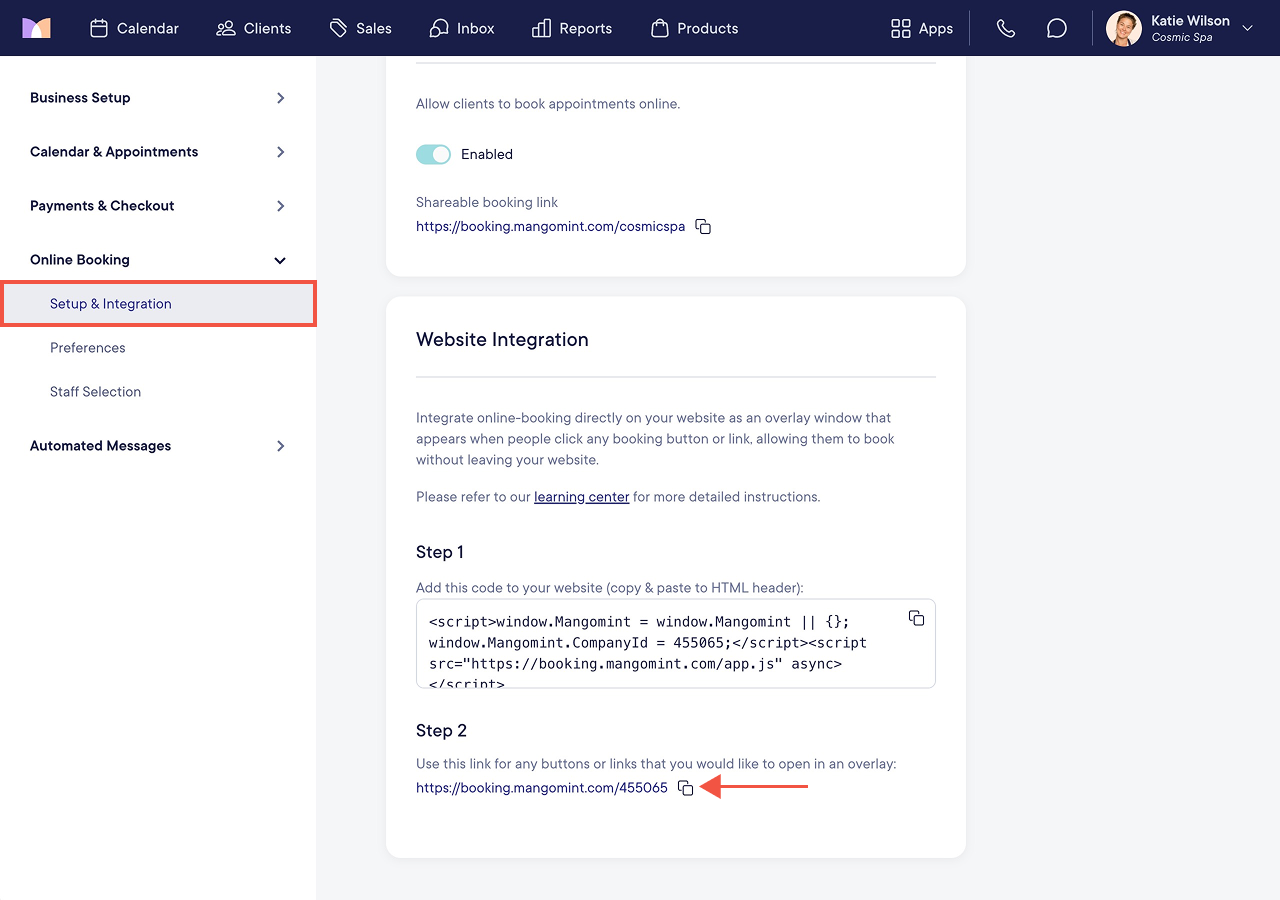Image resolution: width=1280 pixels, height=900 pixels.
Task: Copy the Step 2 overlay link
Action: [685, 788]
